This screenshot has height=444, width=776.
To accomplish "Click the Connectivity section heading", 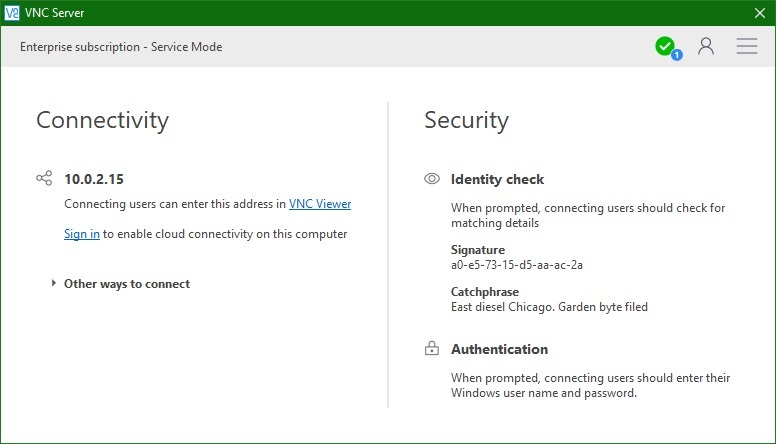I will 102,120.
